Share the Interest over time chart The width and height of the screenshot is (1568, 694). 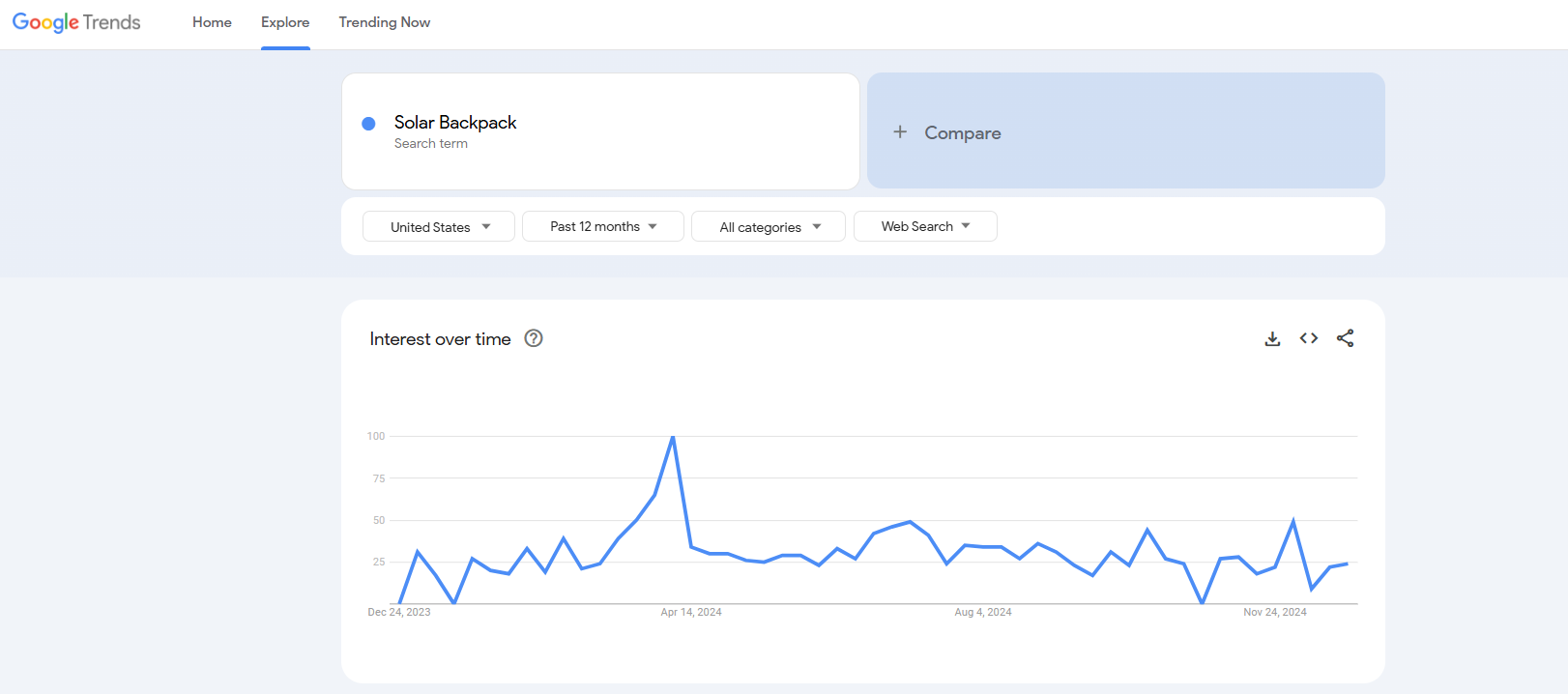point(1345,338)
